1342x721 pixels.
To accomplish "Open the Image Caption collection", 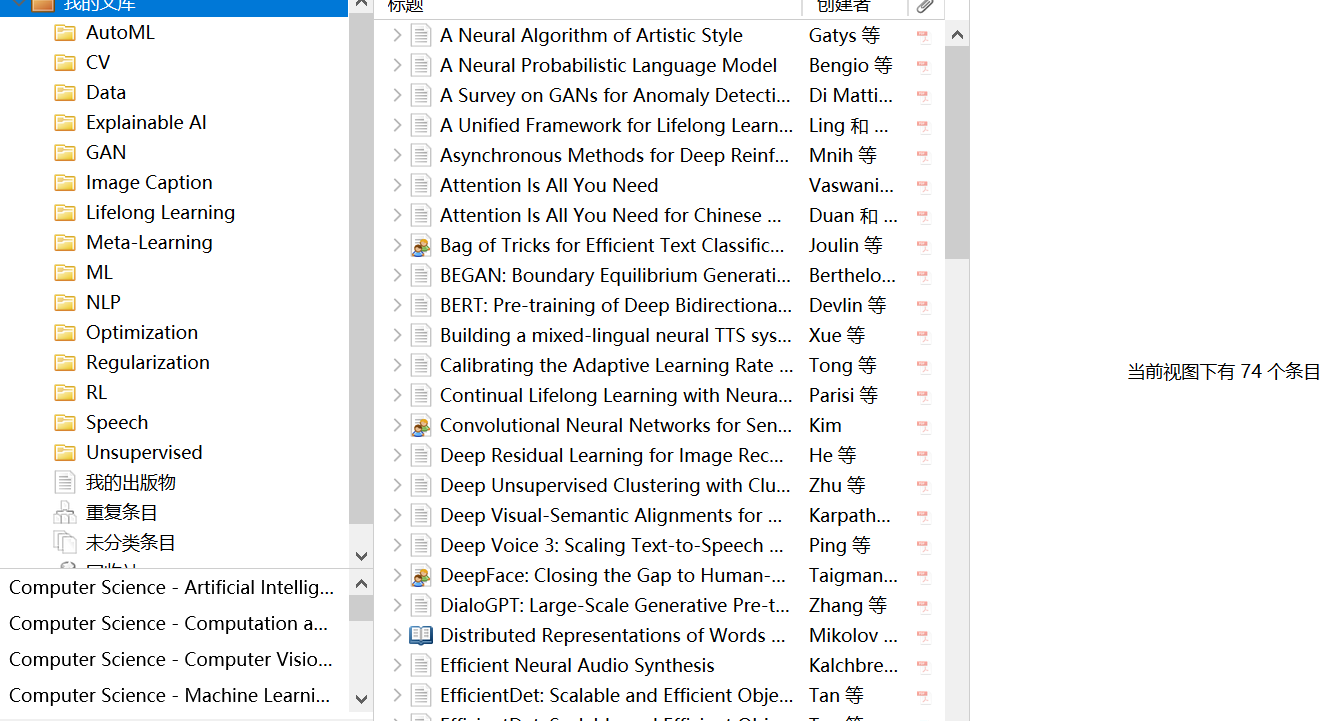I will pos(149,182).
